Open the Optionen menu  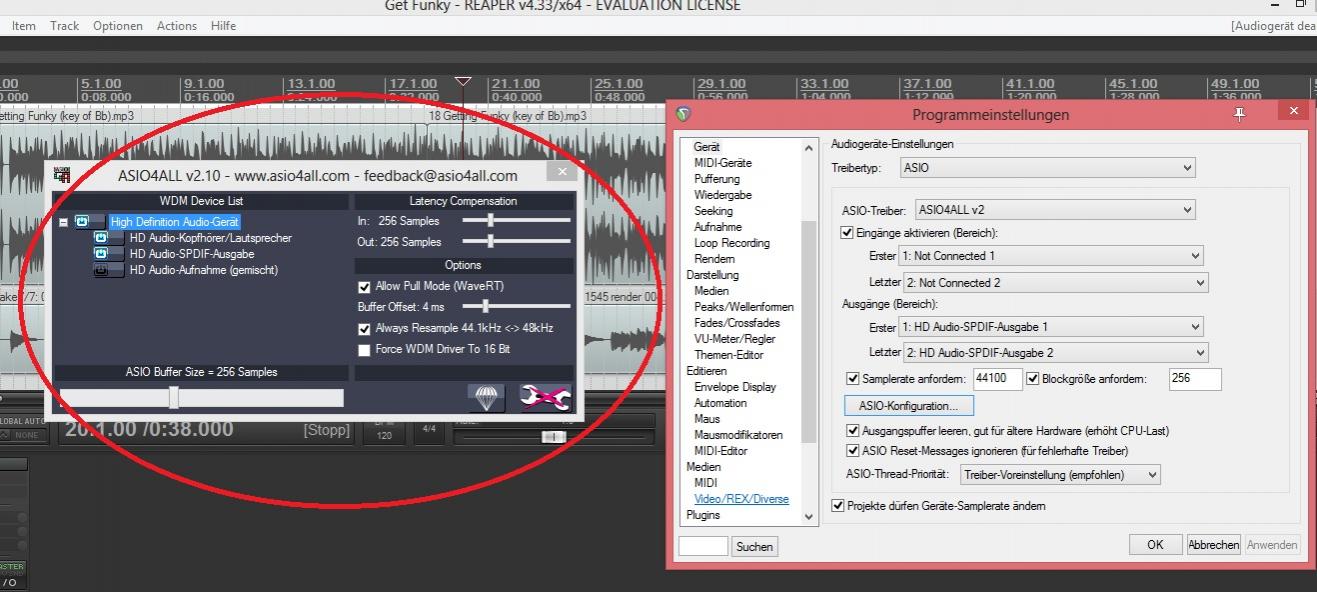pos(118,26)
